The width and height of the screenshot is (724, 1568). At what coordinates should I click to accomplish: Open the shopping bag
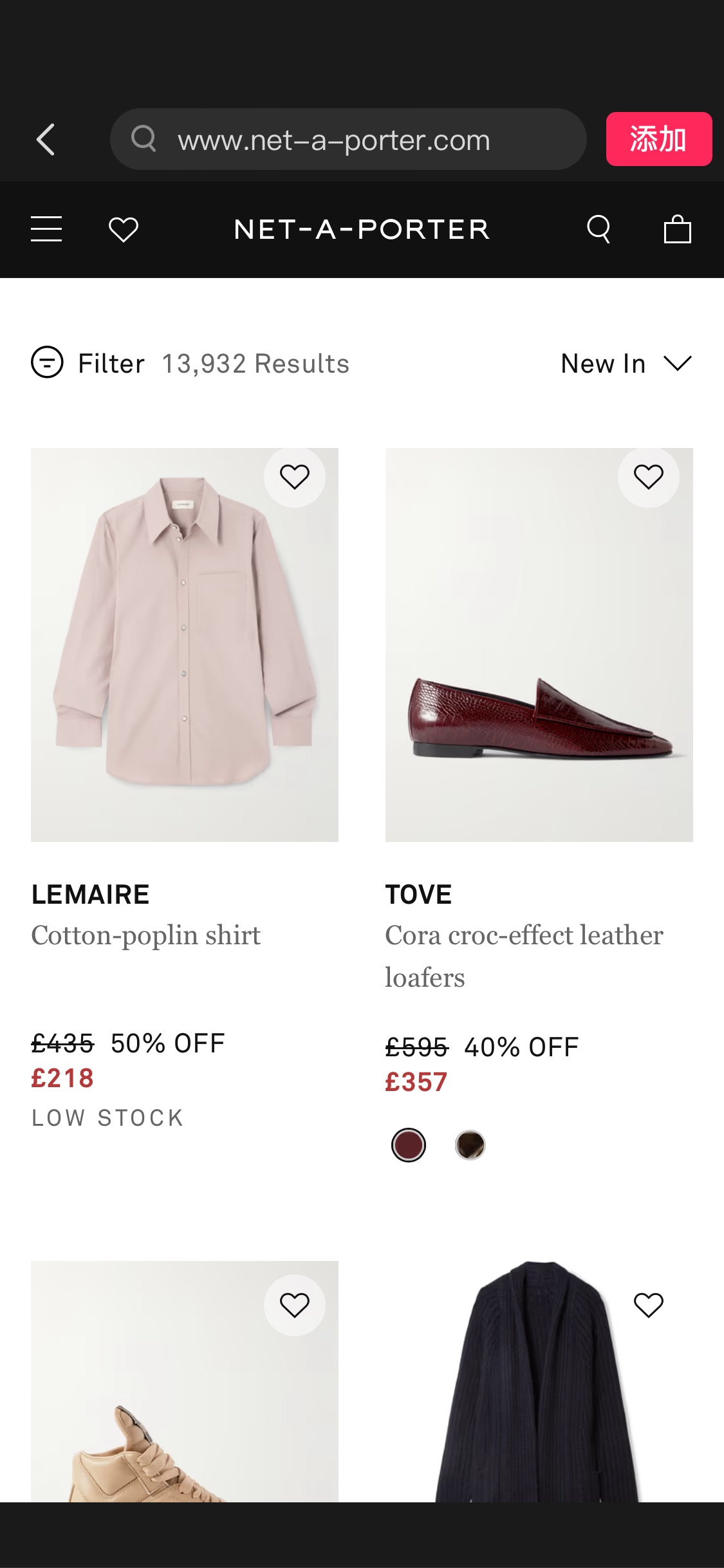[x=677, y=229]
